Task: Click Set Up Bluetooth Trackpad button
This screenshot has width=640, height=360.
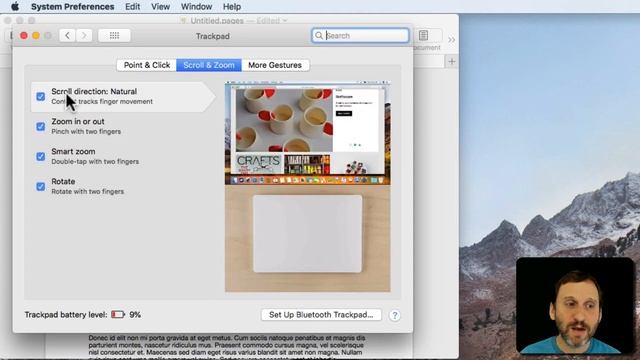Action: (321, 315)
